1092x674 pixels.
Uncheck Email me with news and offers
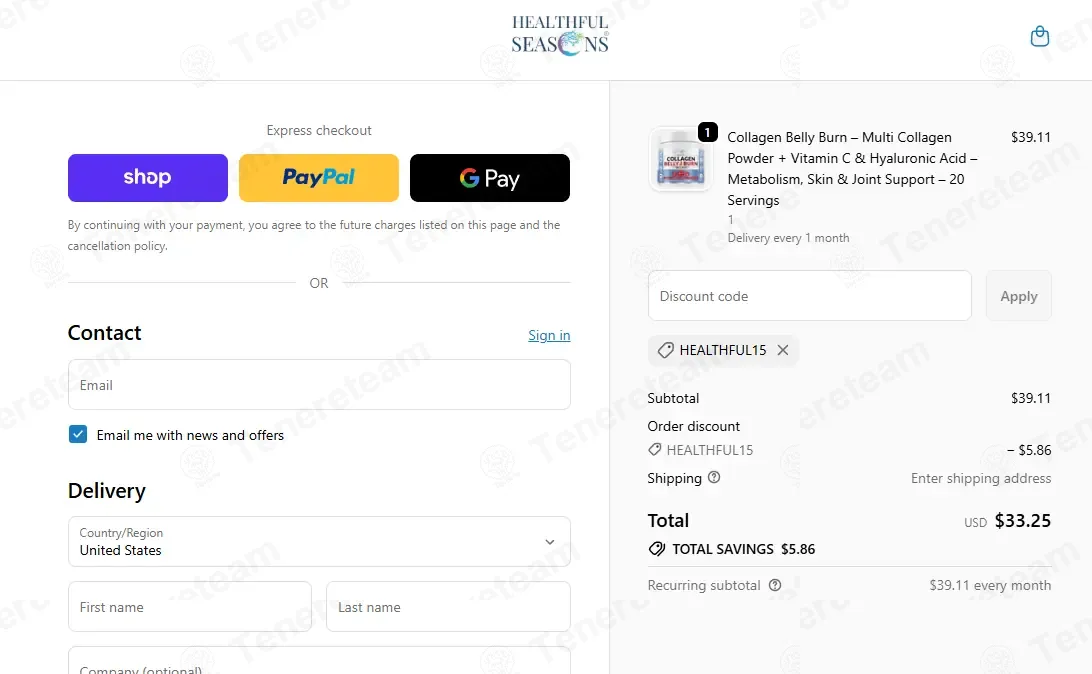[78, 434]
